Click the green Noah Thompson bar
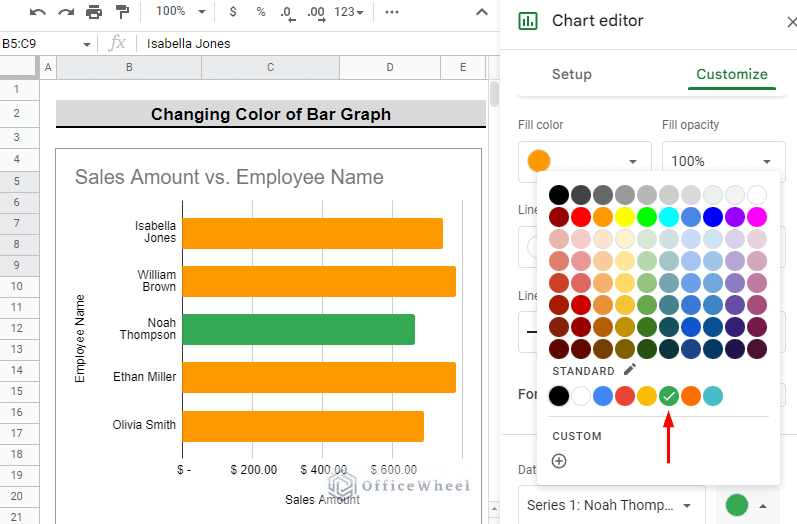This screenshot has width=797, height=524. coord(298,329)
